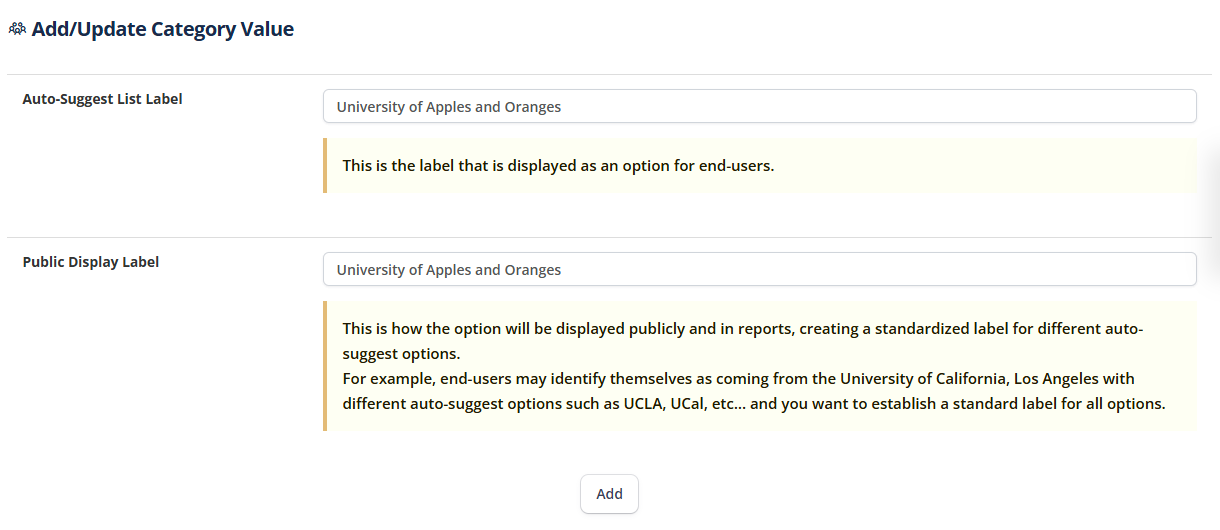Click the orange left border of Auto-Suggest note
1220x530 pixels.
point(325,166)
